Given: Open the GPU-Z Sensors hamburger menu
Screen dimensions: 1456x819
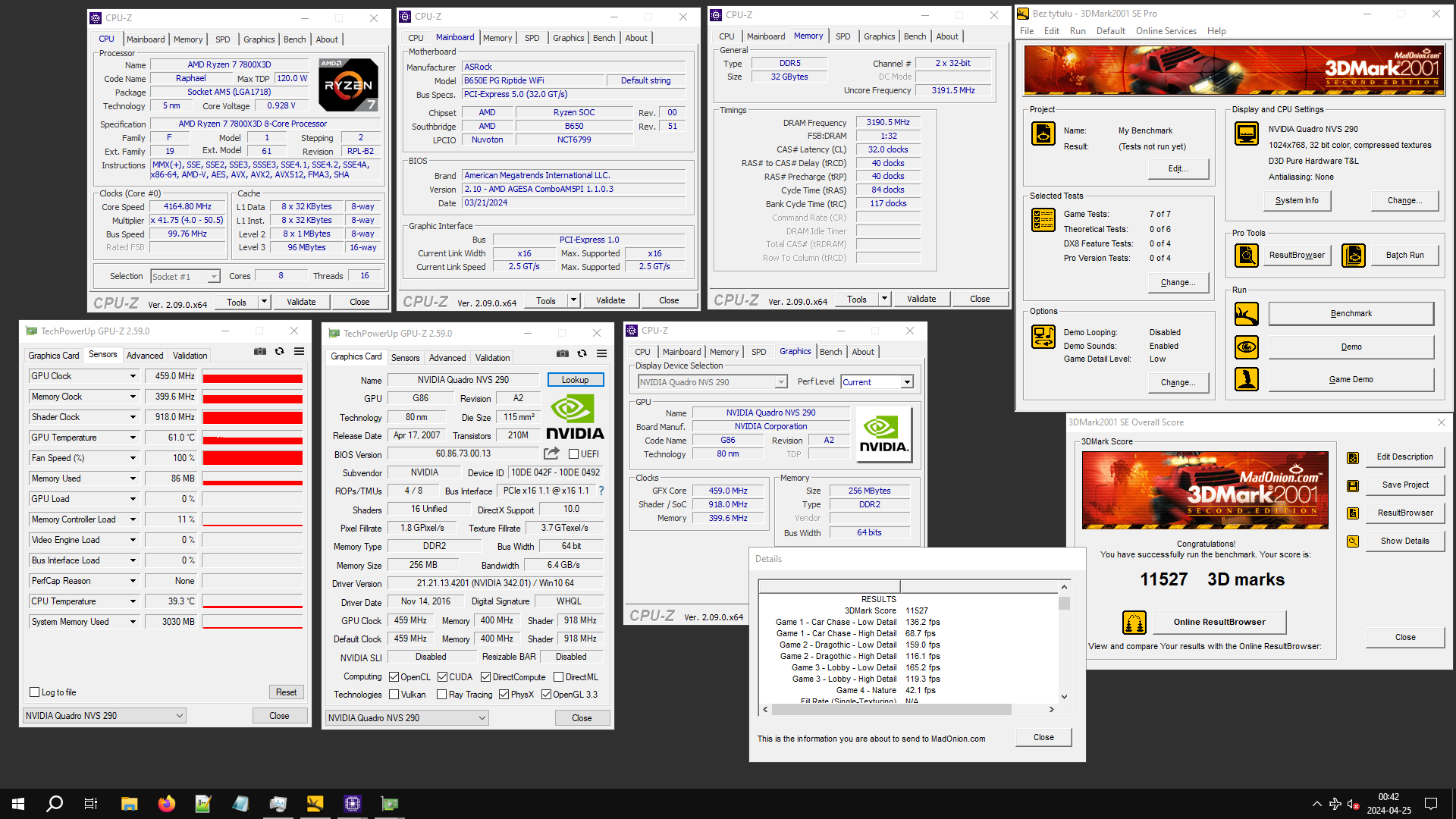Looking at the screenshot, I should pyautogui.click(x=300, y=351).
